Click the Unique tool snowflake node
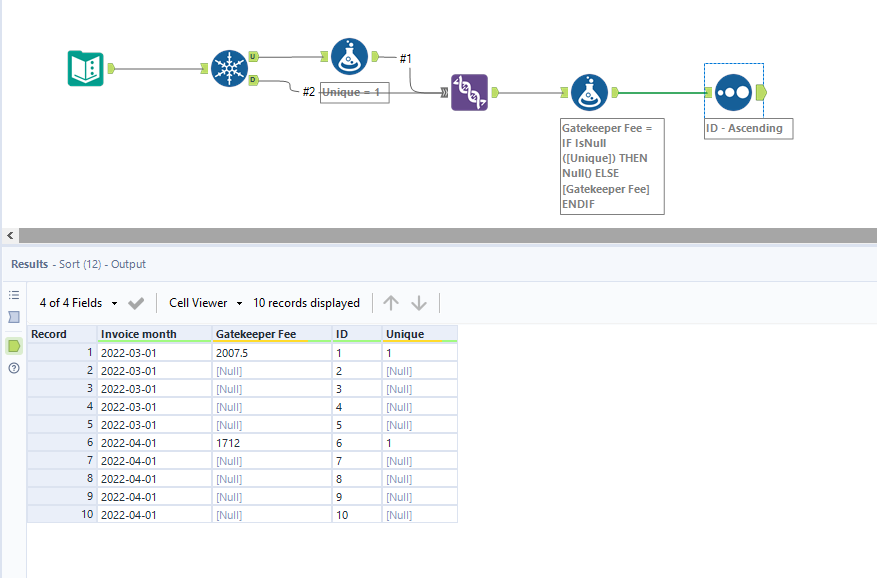This screenshot has height=578, width=877. point(229,68)
